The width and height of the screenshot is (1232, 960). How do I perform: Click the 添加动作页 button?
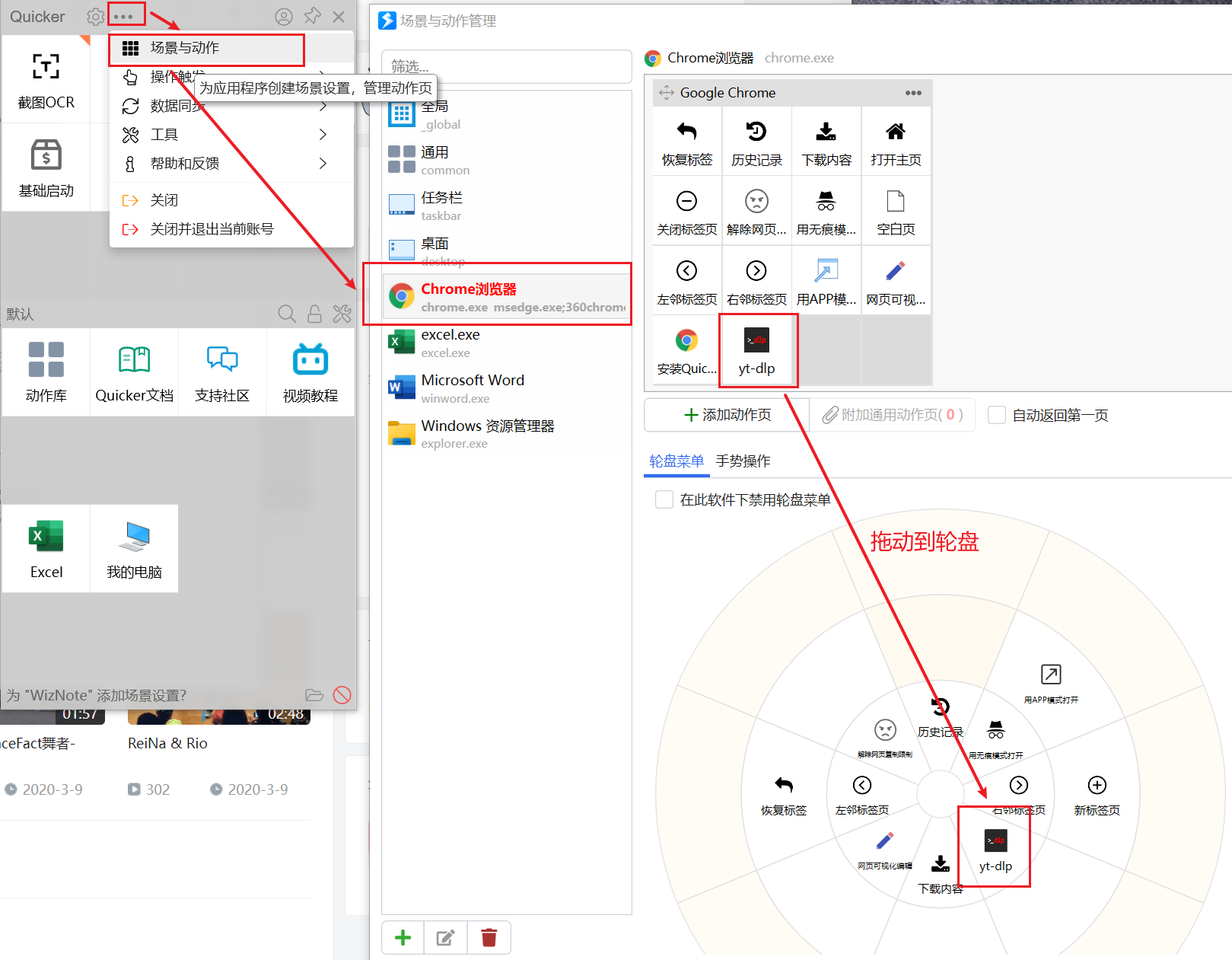point(727,415)
